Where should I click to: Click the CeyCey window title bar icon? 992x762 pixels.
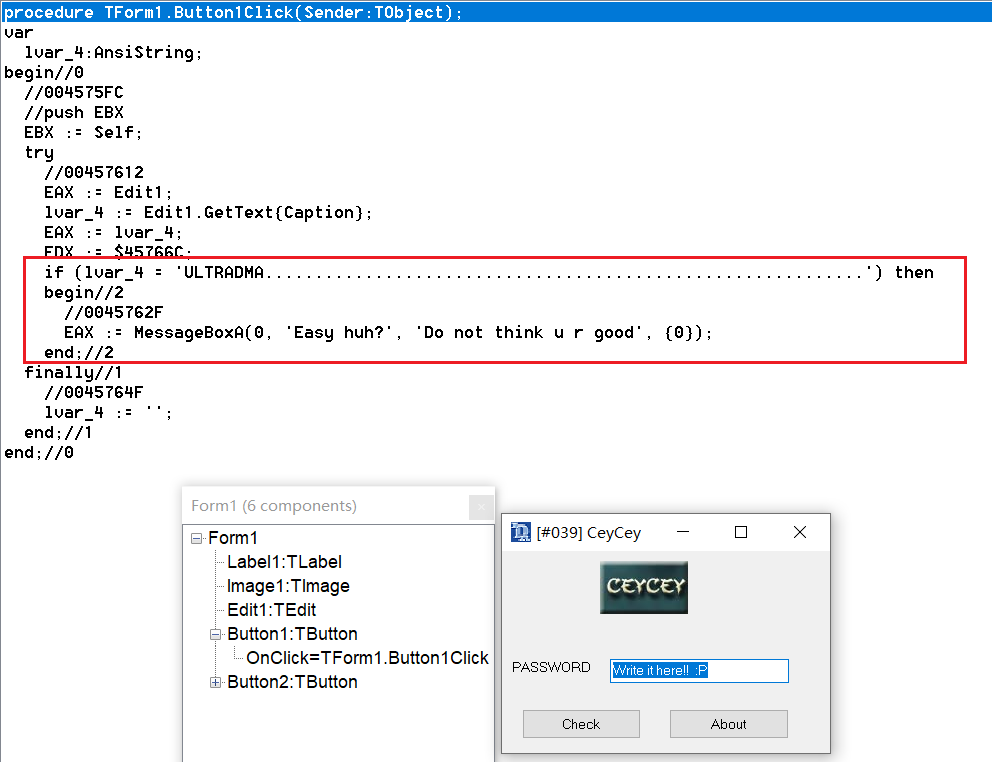click(x=520, y=532)
